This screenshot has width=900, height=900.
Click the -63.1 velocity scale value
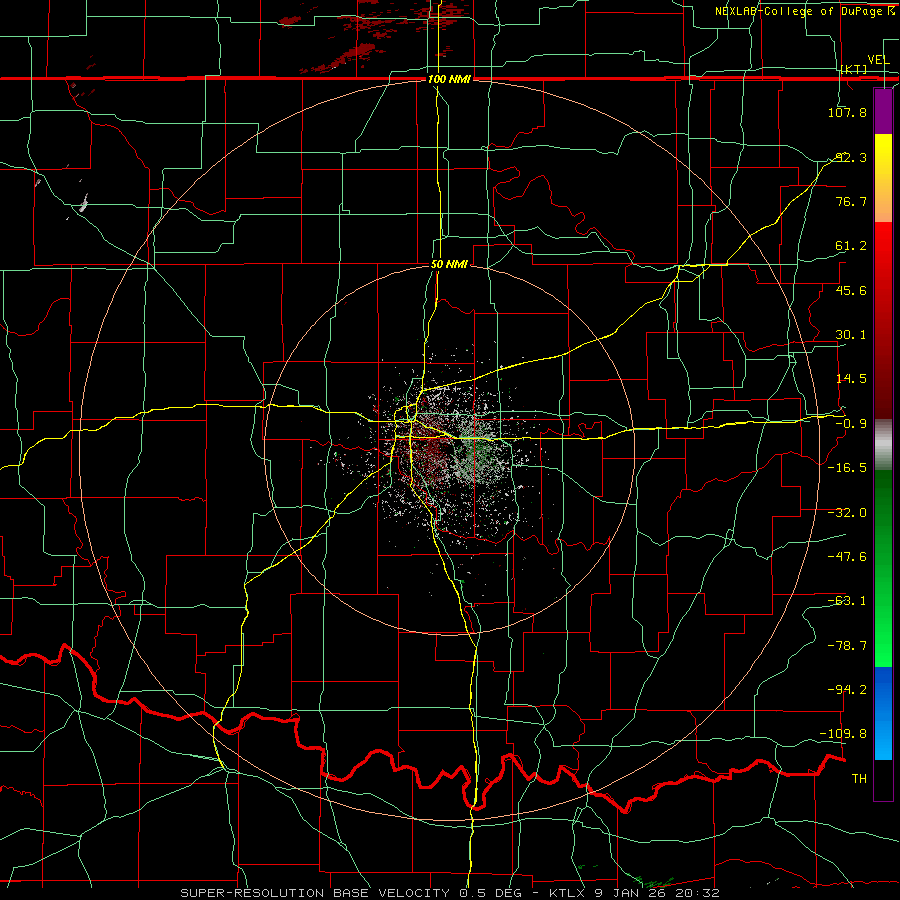pos(847,601)
